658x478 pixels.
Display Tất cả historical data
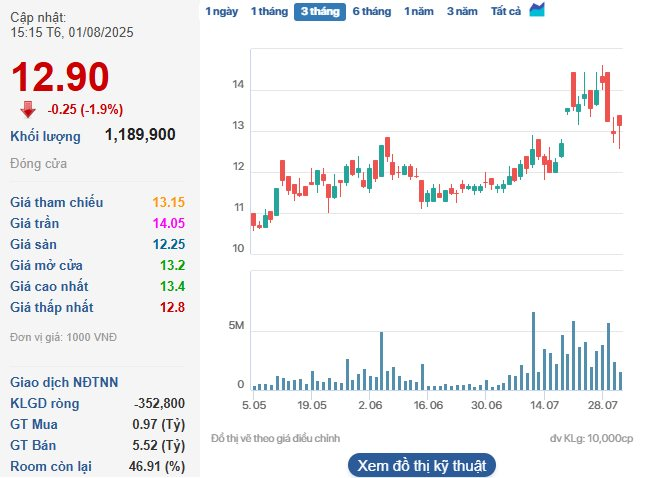coord(506,12)
